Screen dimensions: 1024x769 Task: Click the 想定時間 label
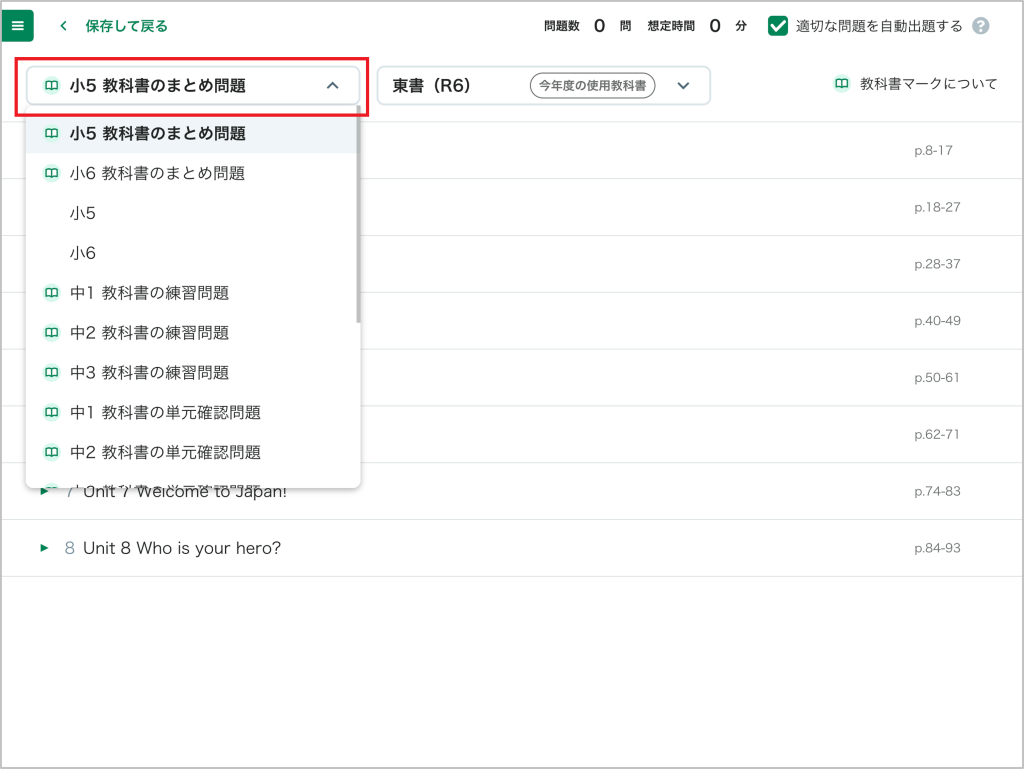pyautogui.click(x=671, y=26)
